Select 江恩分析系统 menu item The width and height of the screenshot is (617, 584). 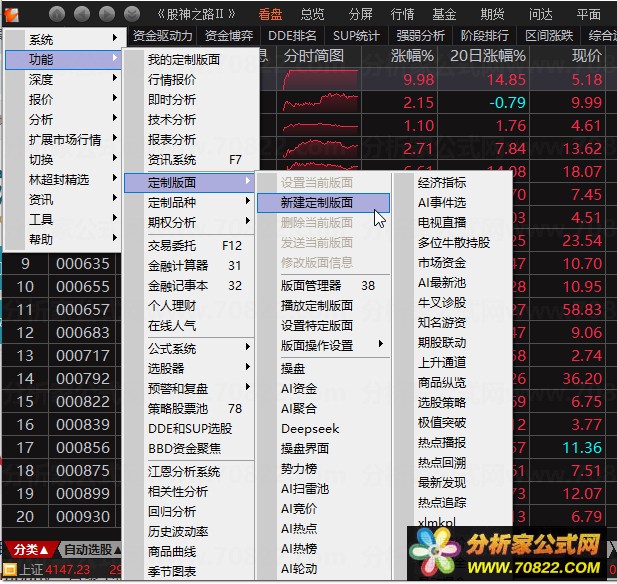tap(190, 471)
